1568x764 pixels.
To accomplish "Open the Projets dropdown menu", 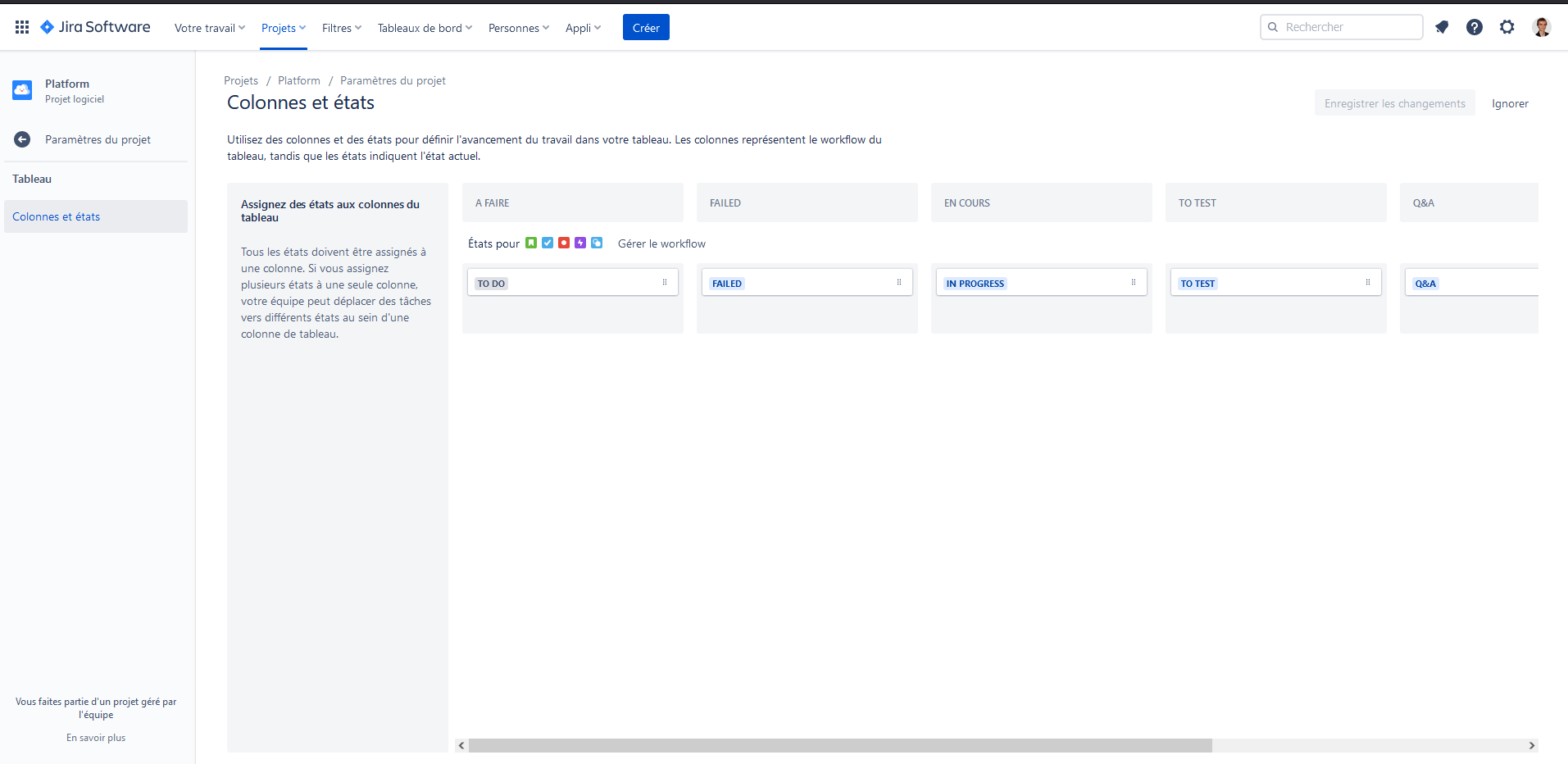I will 283,27.
